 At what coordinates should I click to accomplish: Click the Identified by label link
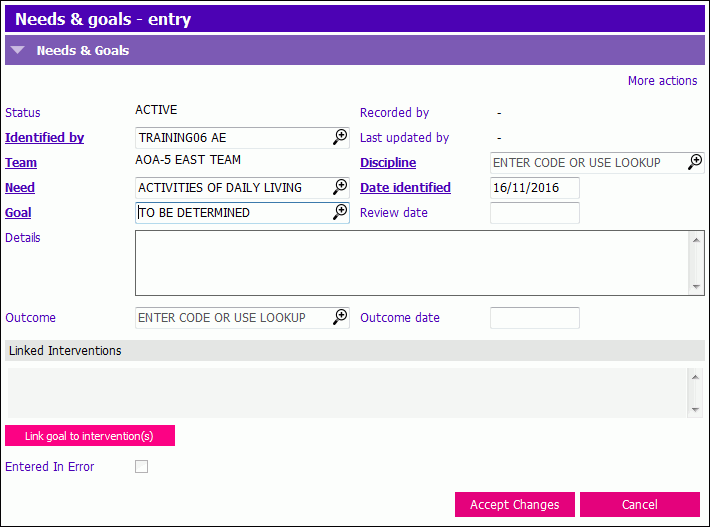pos(44,137)
